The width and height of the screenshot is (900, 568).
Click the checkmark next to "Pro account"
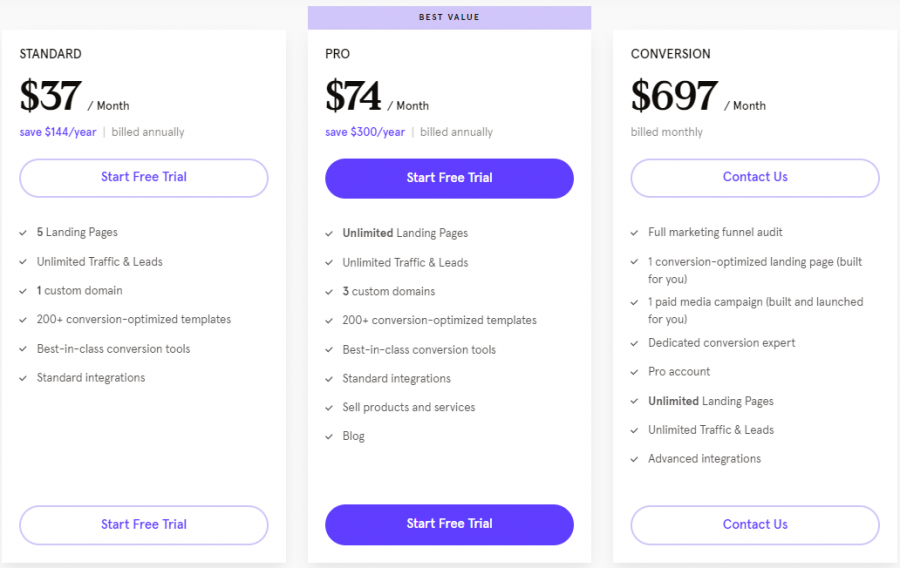click(635, 372)
